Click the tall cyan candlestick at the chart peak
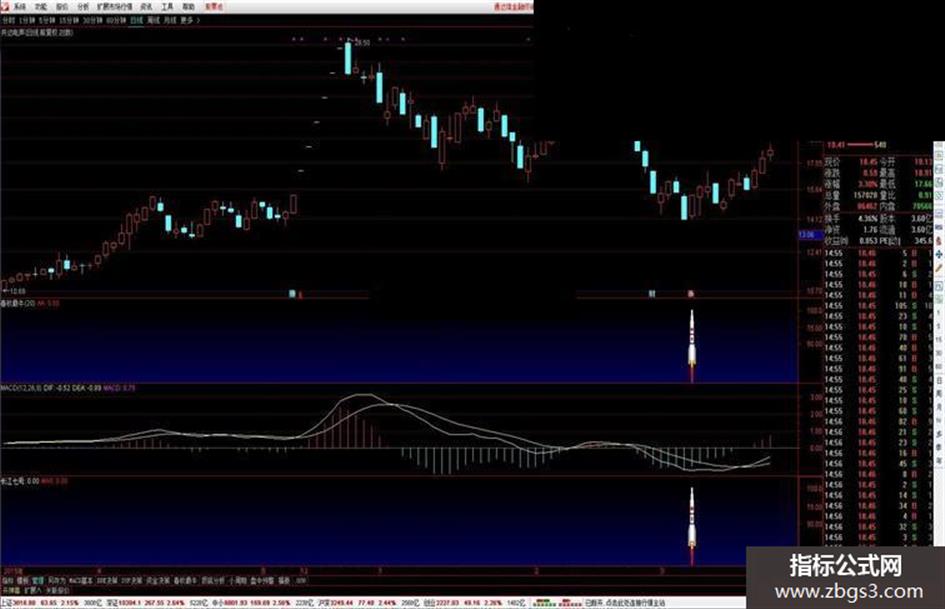The height and width of the screenshot is (609, 945). 348,58
